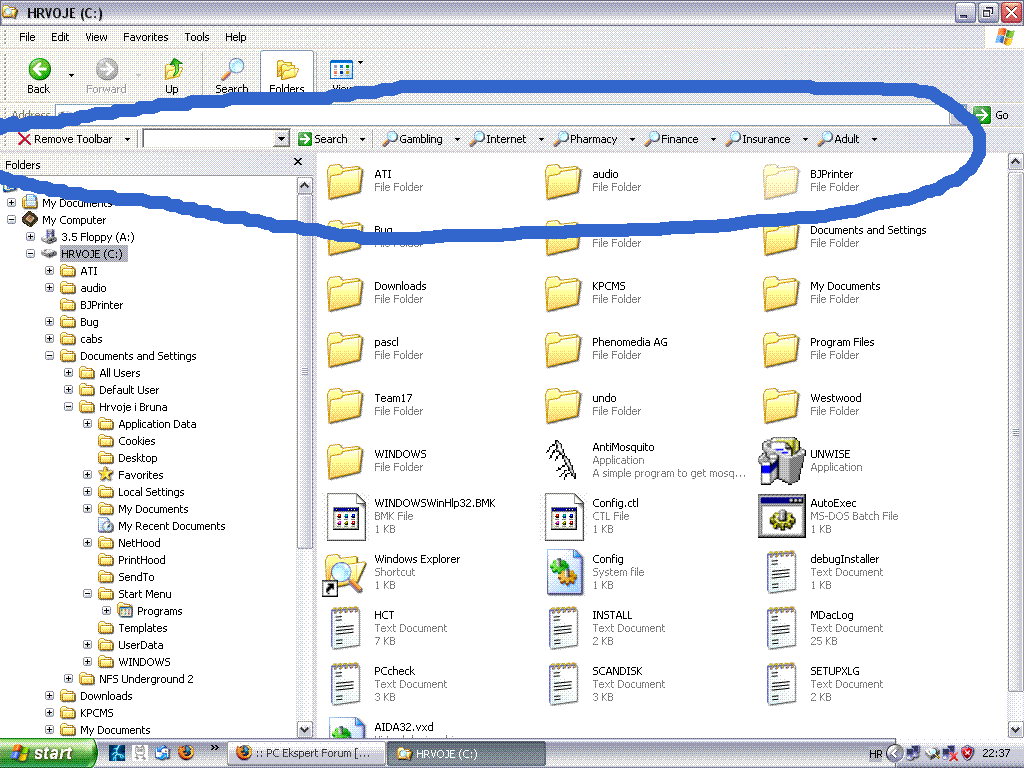
Task: Open the Search toolbar magnifier icon
Action: click(x=232, y=70)
